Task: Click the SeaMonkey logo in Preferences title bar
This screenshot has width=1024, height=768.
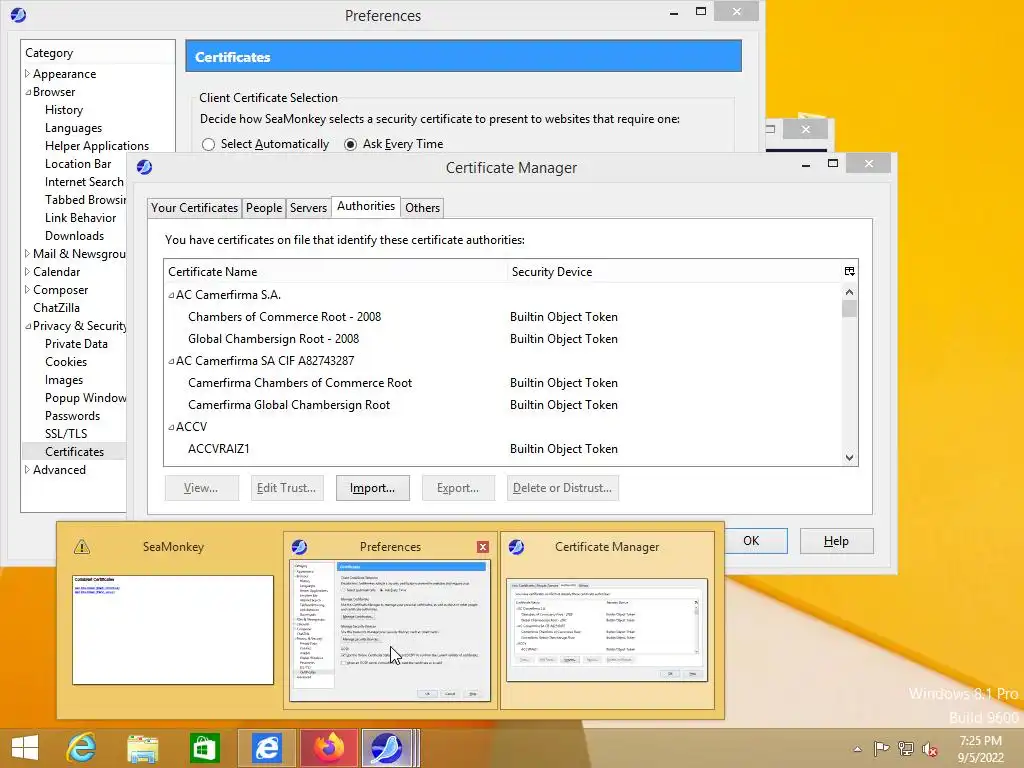Action: click(18, 15)
